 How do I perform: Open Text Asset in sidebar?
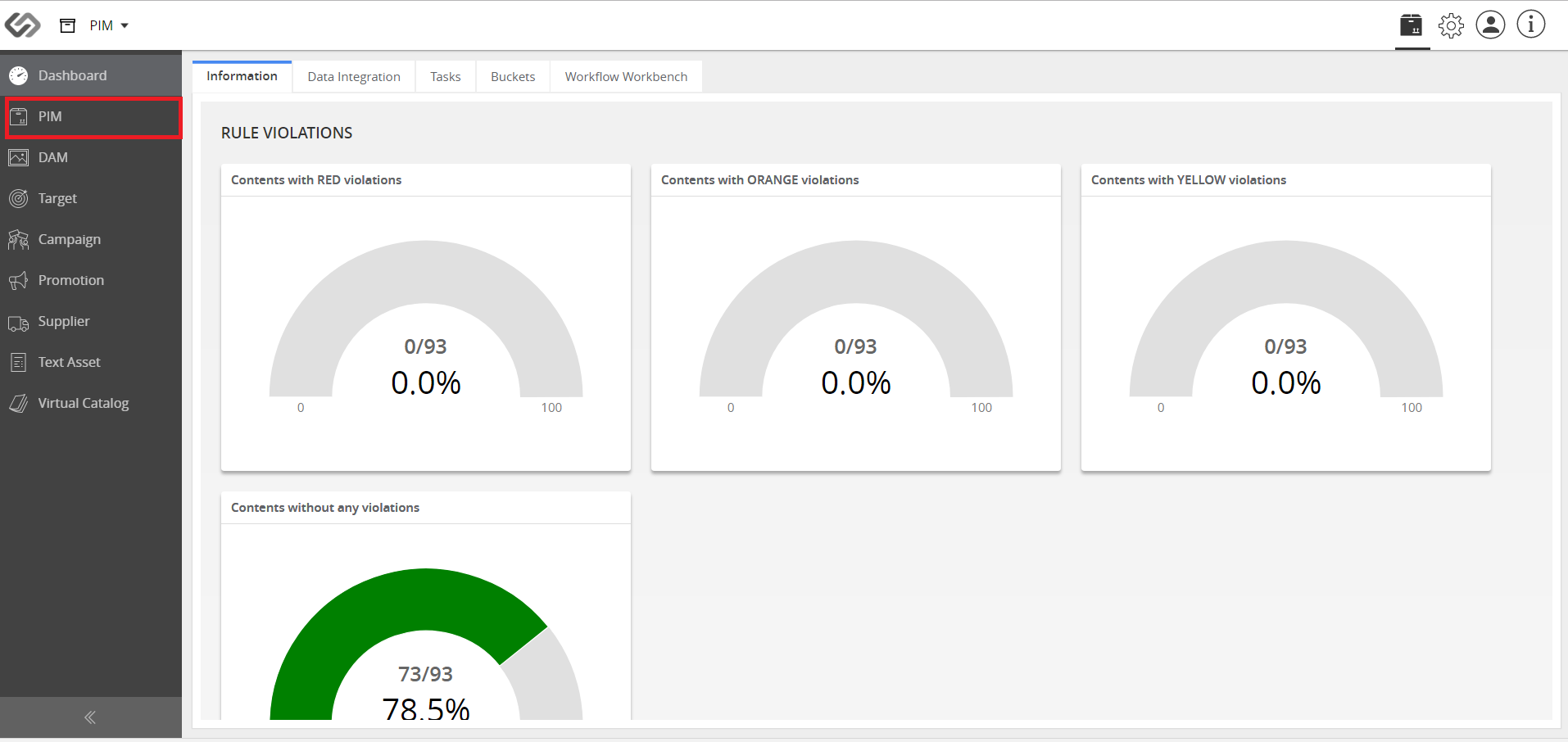click(x=91, y=362)
